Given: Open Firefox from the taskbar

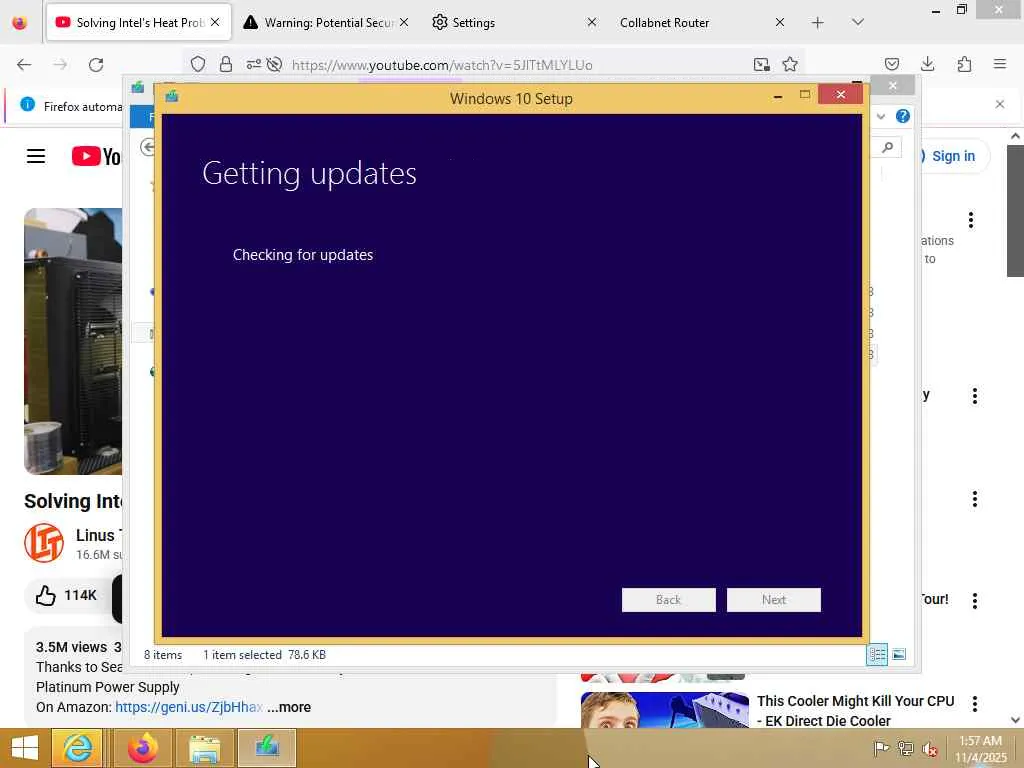Looking at the screenshot, I should (x=143, y=748).
